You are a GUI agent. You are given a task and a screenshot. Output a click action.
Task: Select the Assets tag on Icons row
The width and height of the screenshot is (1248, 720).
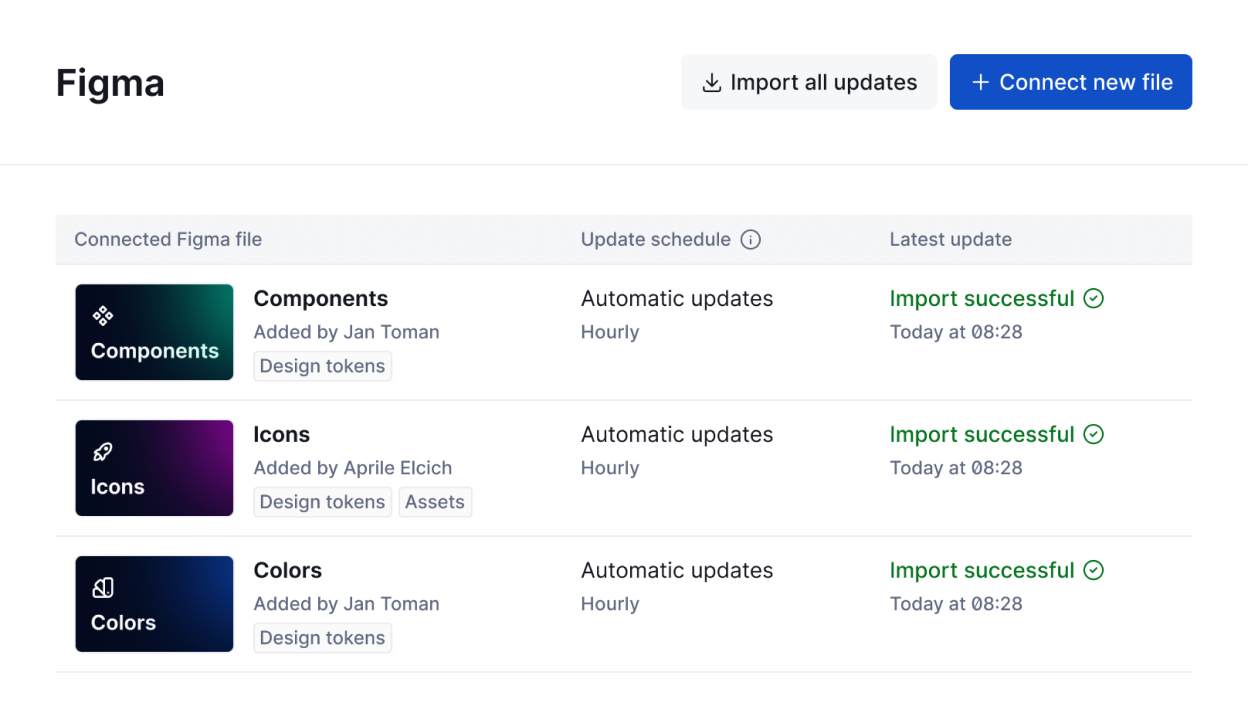(435, 502)
